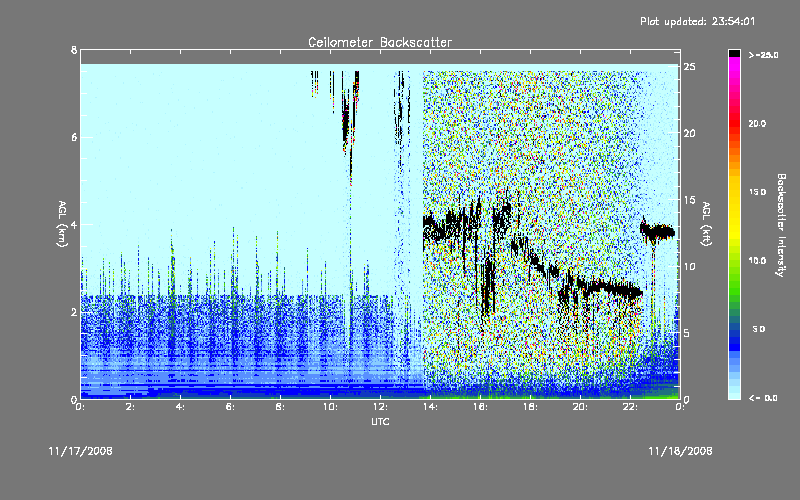Select the "11/17/2008" start date label

tap(81, 451)
